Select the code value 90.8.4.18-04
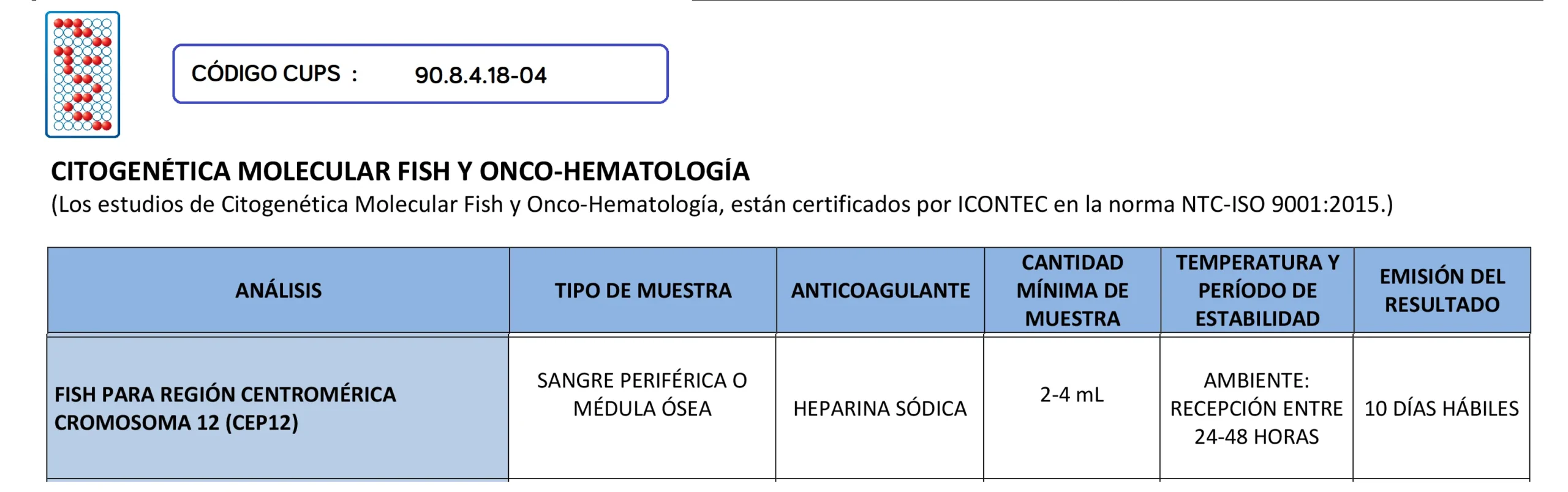This screenshot has height=492, width=1568. coord(480,75)
